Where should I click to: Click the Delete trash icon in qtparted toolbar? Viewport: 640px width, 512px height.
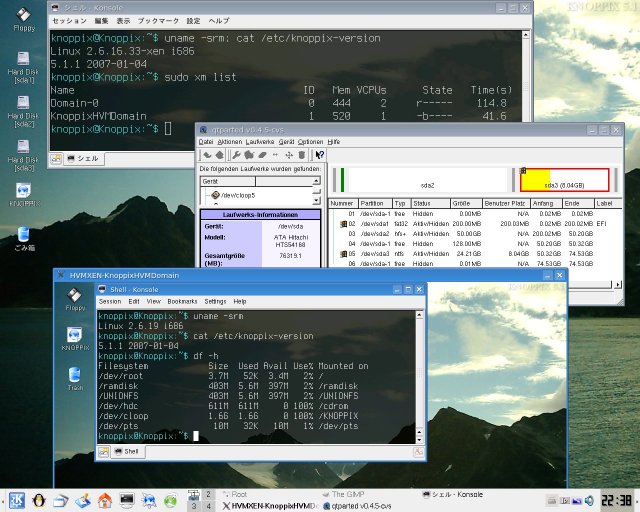302,155
